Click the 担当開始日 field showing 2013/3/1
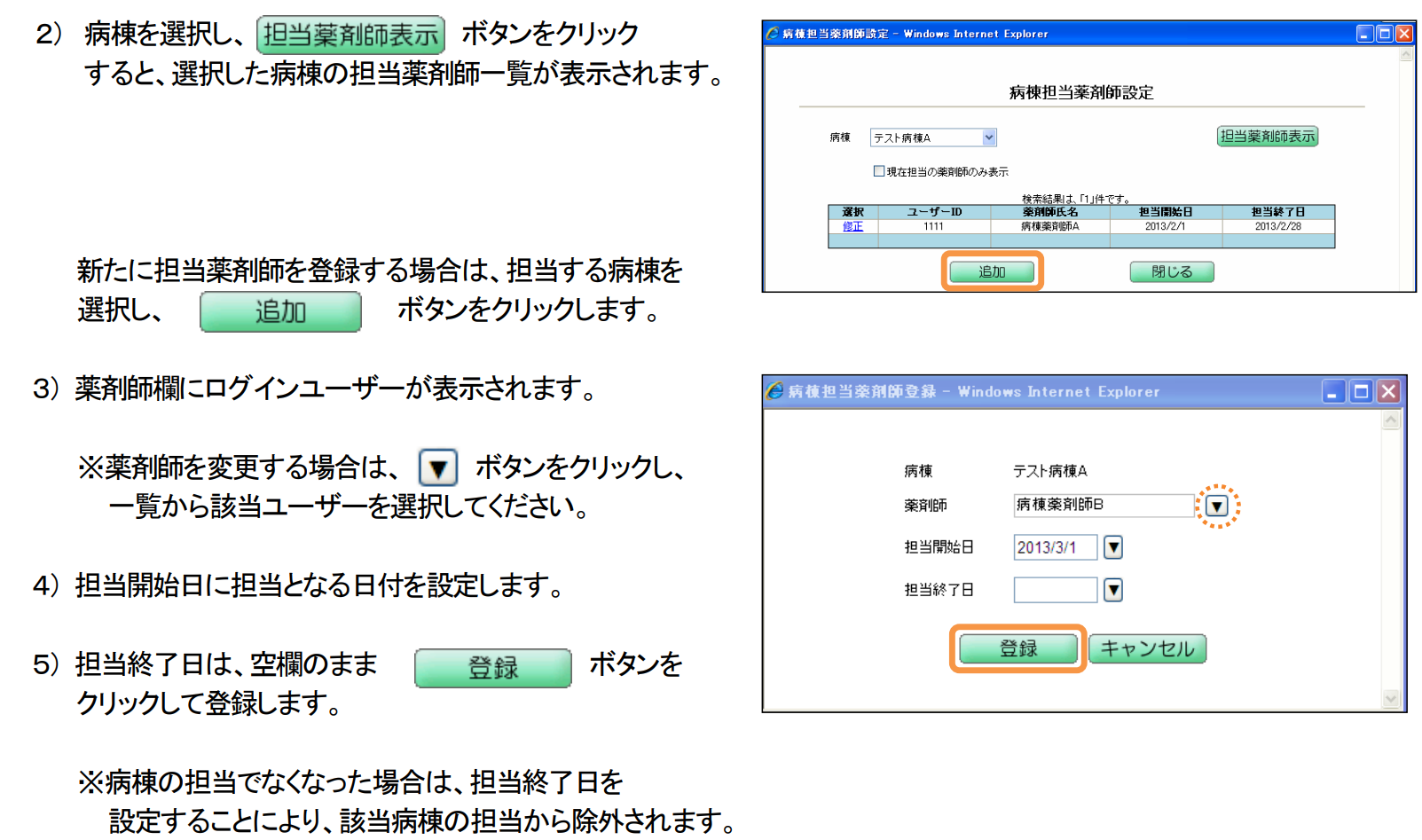Screen dimensions: 1422x840 pos(1055,547)
